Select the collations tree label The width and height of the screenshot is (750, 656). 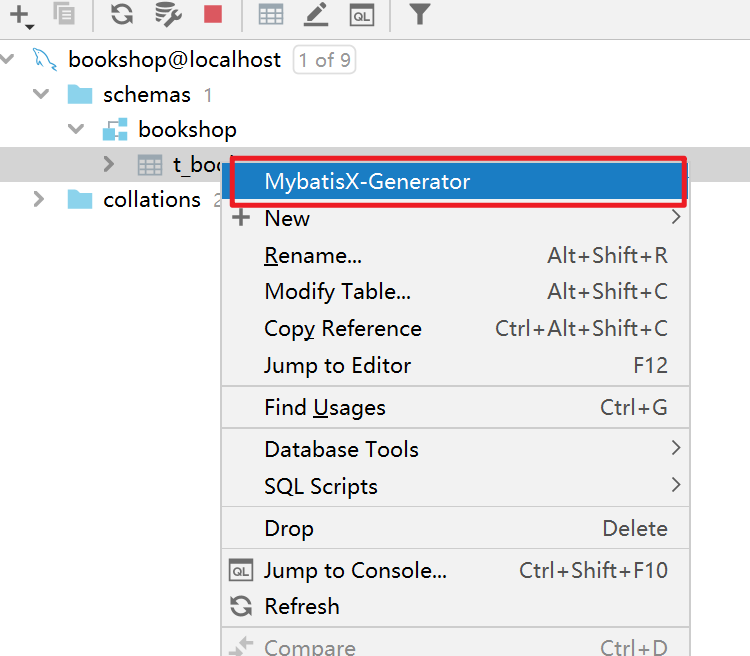point(152,200)
